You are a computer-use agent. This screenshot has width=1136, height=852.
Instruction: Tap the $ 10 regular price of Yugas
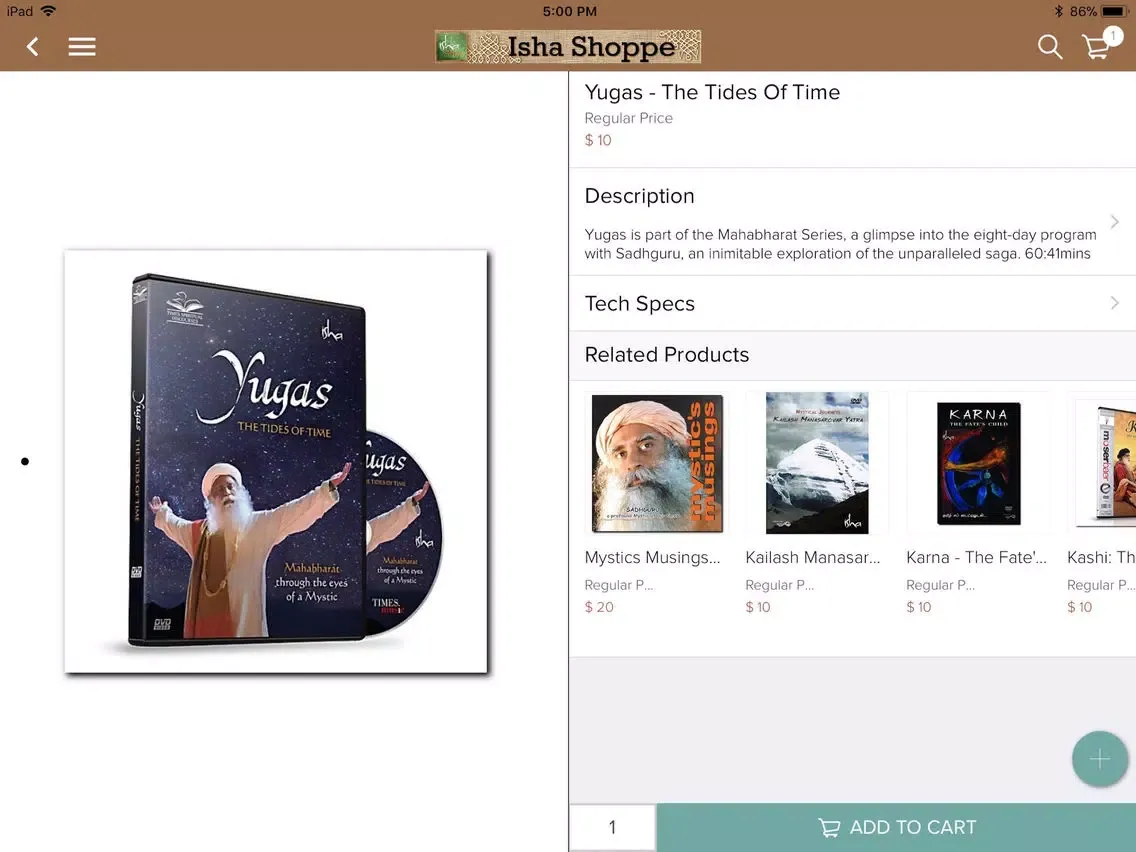[598, 140]
